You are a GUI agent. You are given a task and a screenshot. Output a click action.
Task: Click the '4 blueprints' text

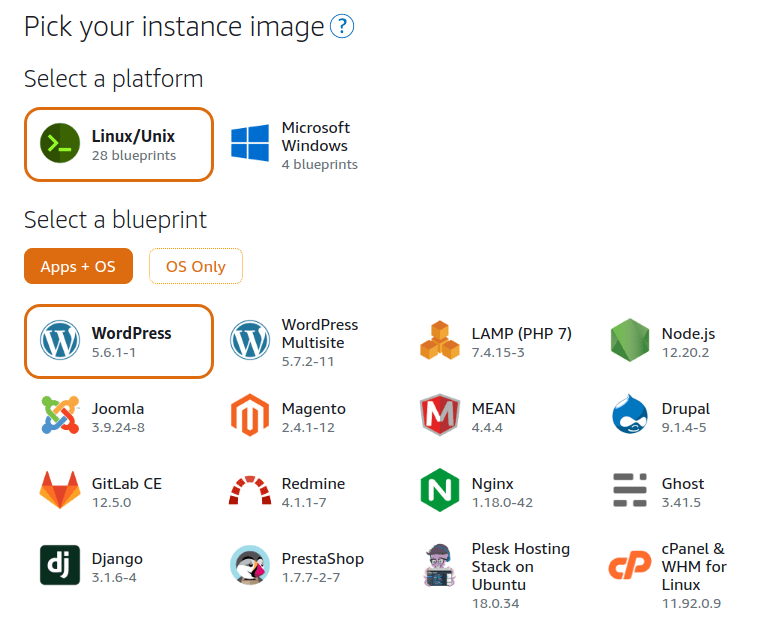(320, 164)
